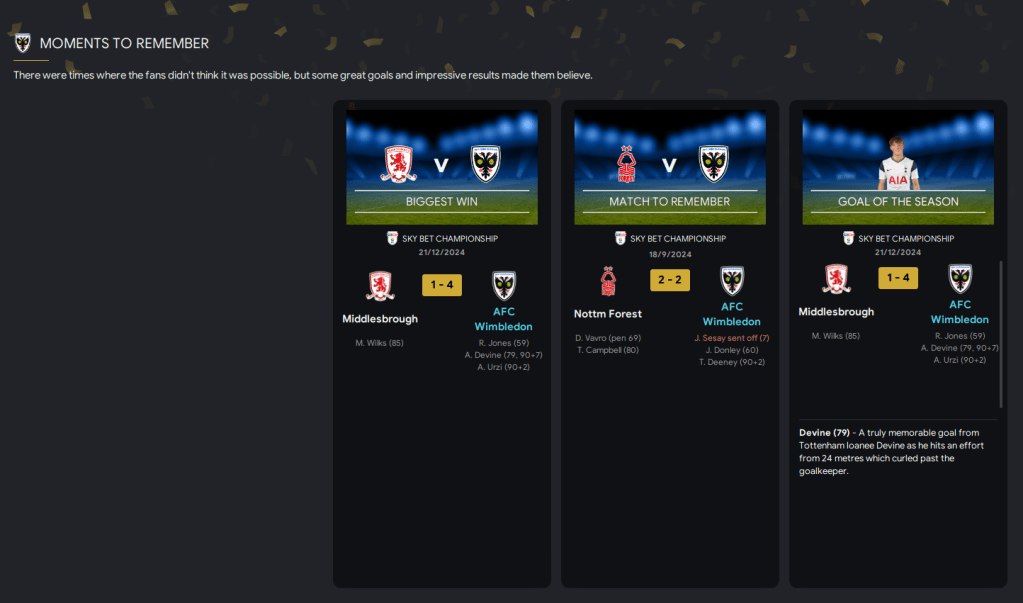Click AFC Wimbledon crest beside the 2 - 2 score
This screenshot has height=603, width=1023.
click(x=732, y=281)
